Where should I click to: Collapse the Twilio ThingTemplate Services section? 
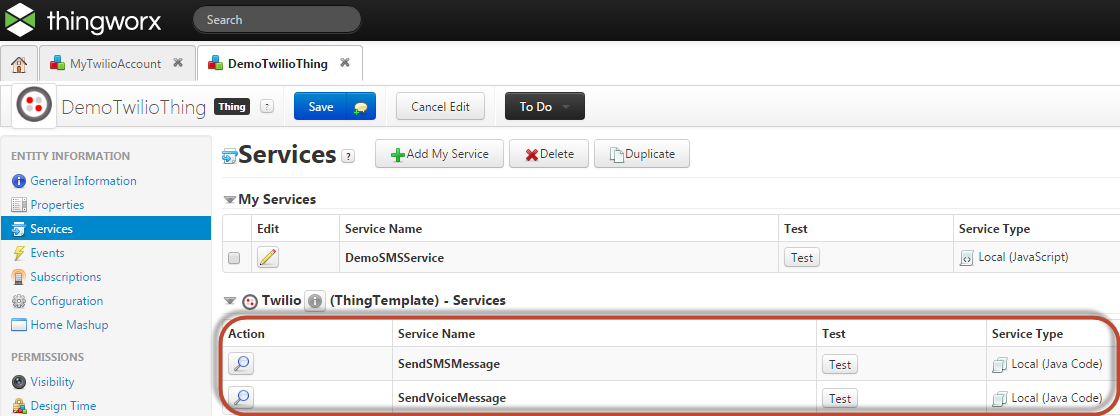230,301
